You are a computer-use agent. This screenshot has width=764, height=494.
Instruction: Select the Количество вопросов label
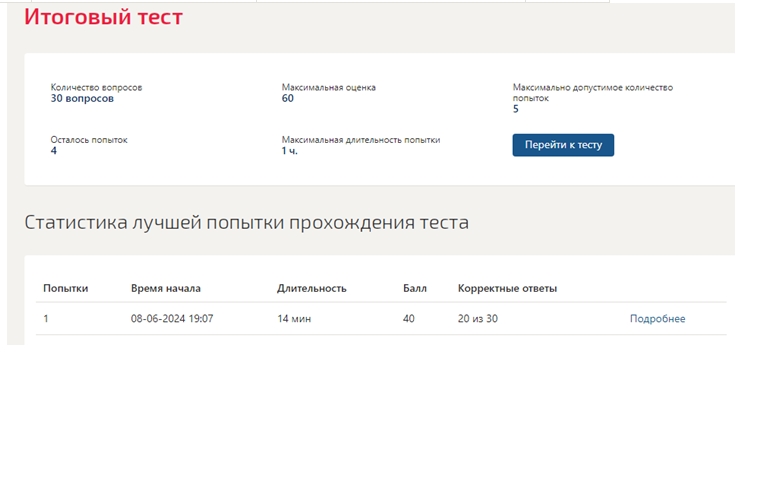96,88
